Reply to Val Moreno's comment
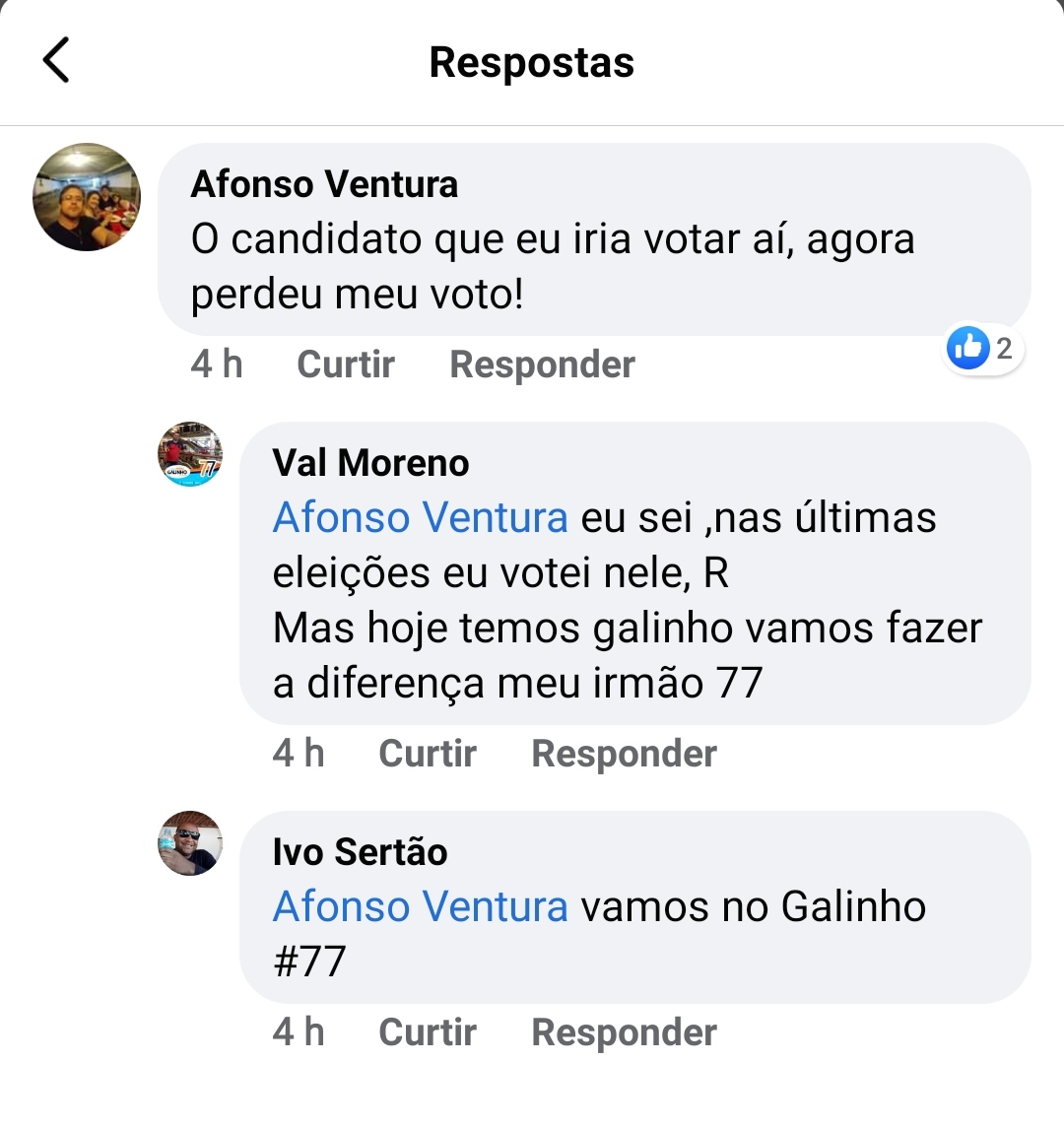 (x=624, y=754)
